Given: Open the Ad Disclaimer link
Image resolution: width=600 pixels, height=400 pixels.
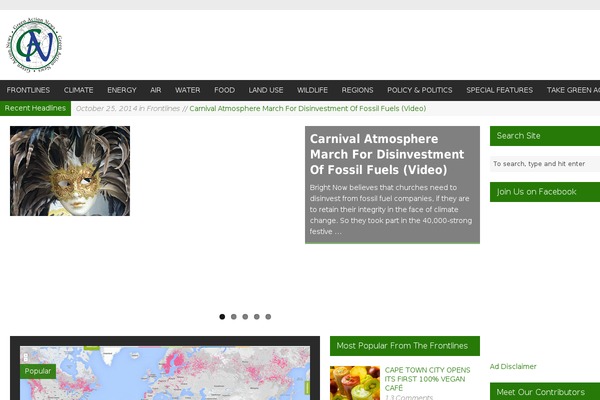Looking at the screenshot, I should (x=513, y=366).
